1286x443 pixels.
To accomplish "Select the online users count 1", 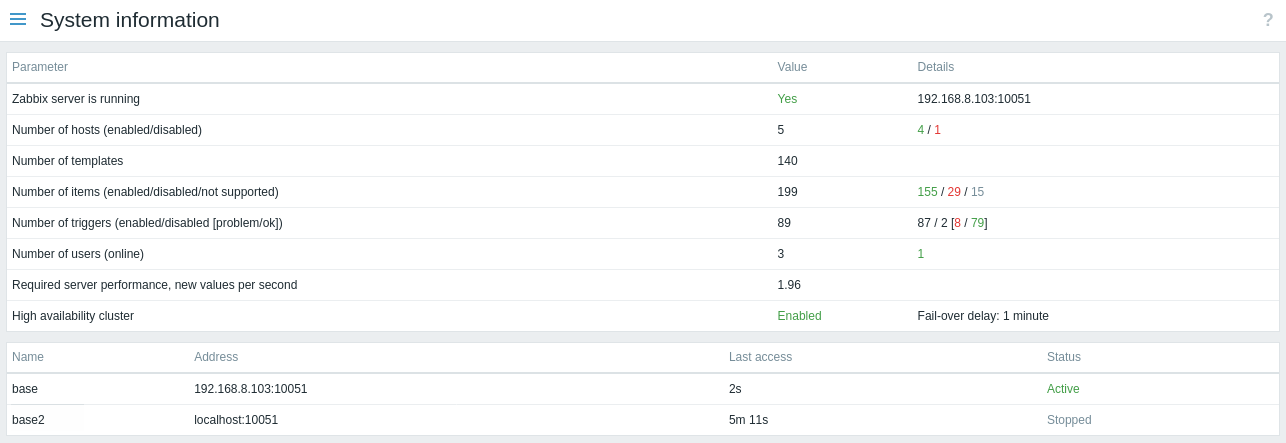I will click(921, 254).
